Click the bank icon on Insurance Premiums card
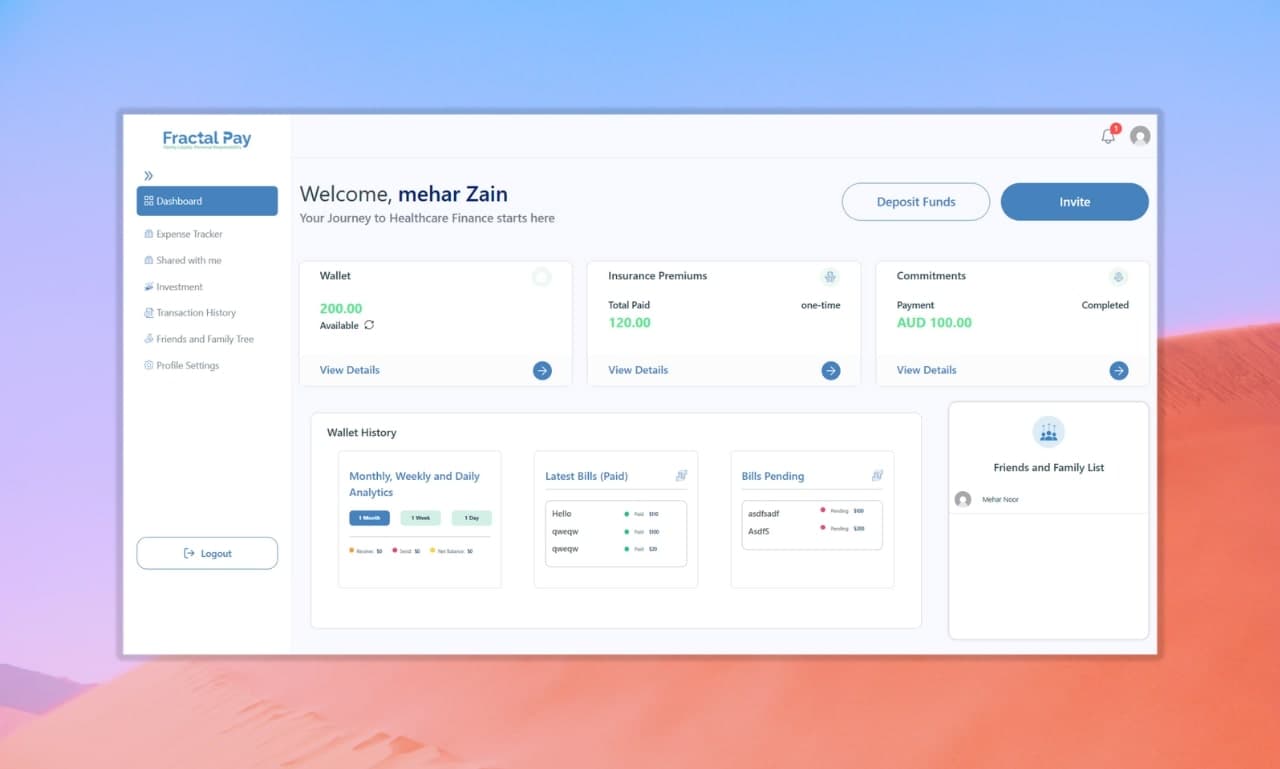 point(830,277)
